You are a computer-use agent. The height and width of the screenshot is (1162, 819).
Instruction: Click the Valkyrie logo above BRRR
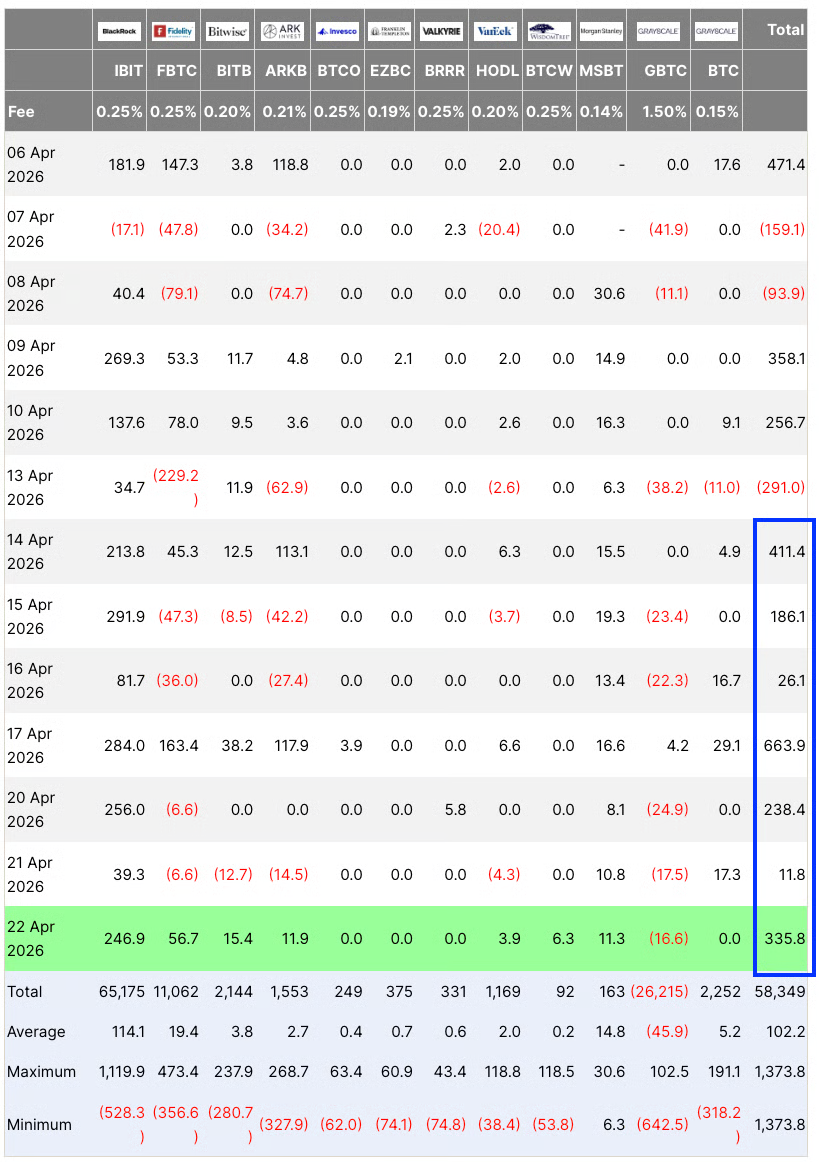coord(441,32)
